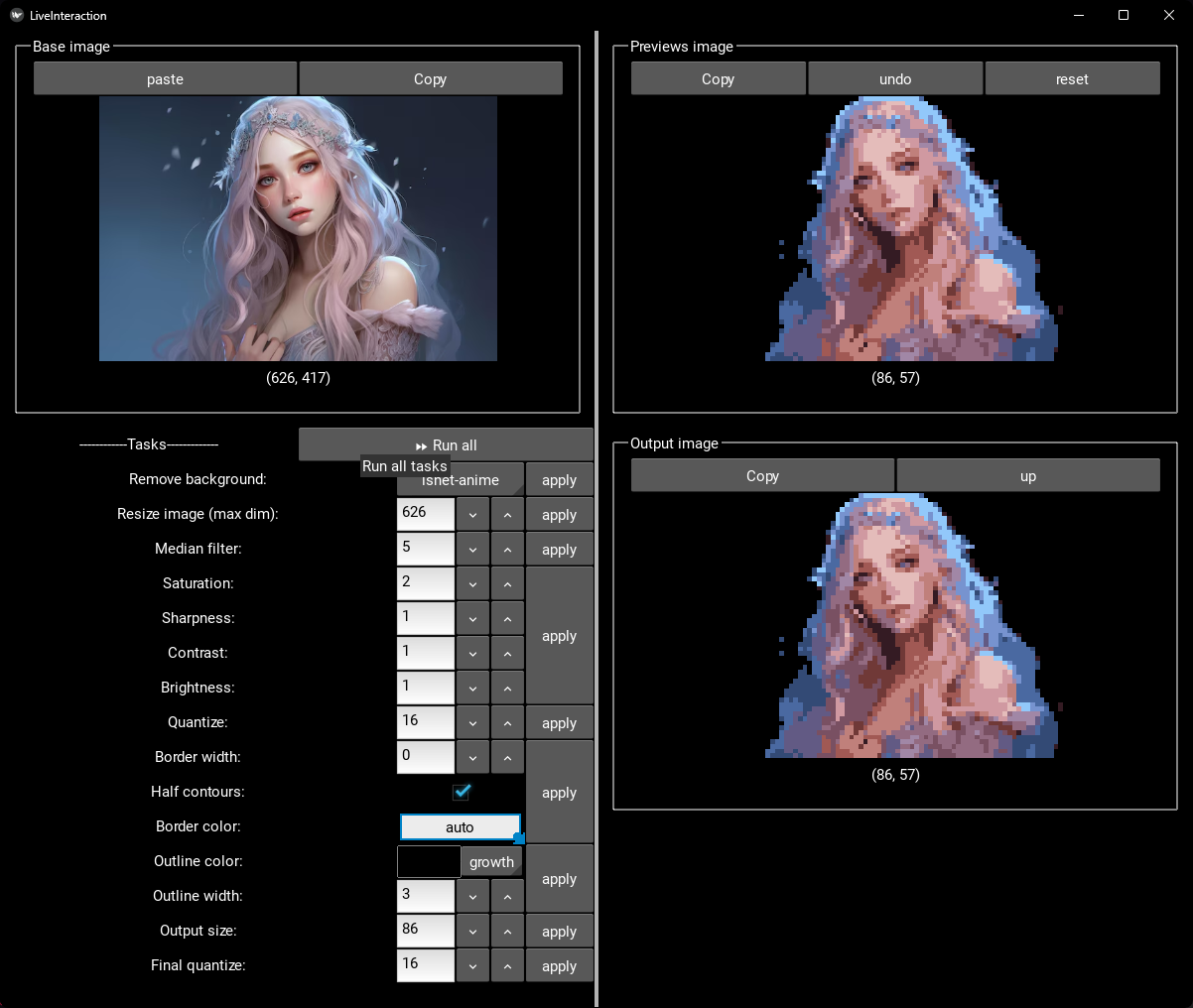Increase the Outline width with up arrow

pos(507,897)
